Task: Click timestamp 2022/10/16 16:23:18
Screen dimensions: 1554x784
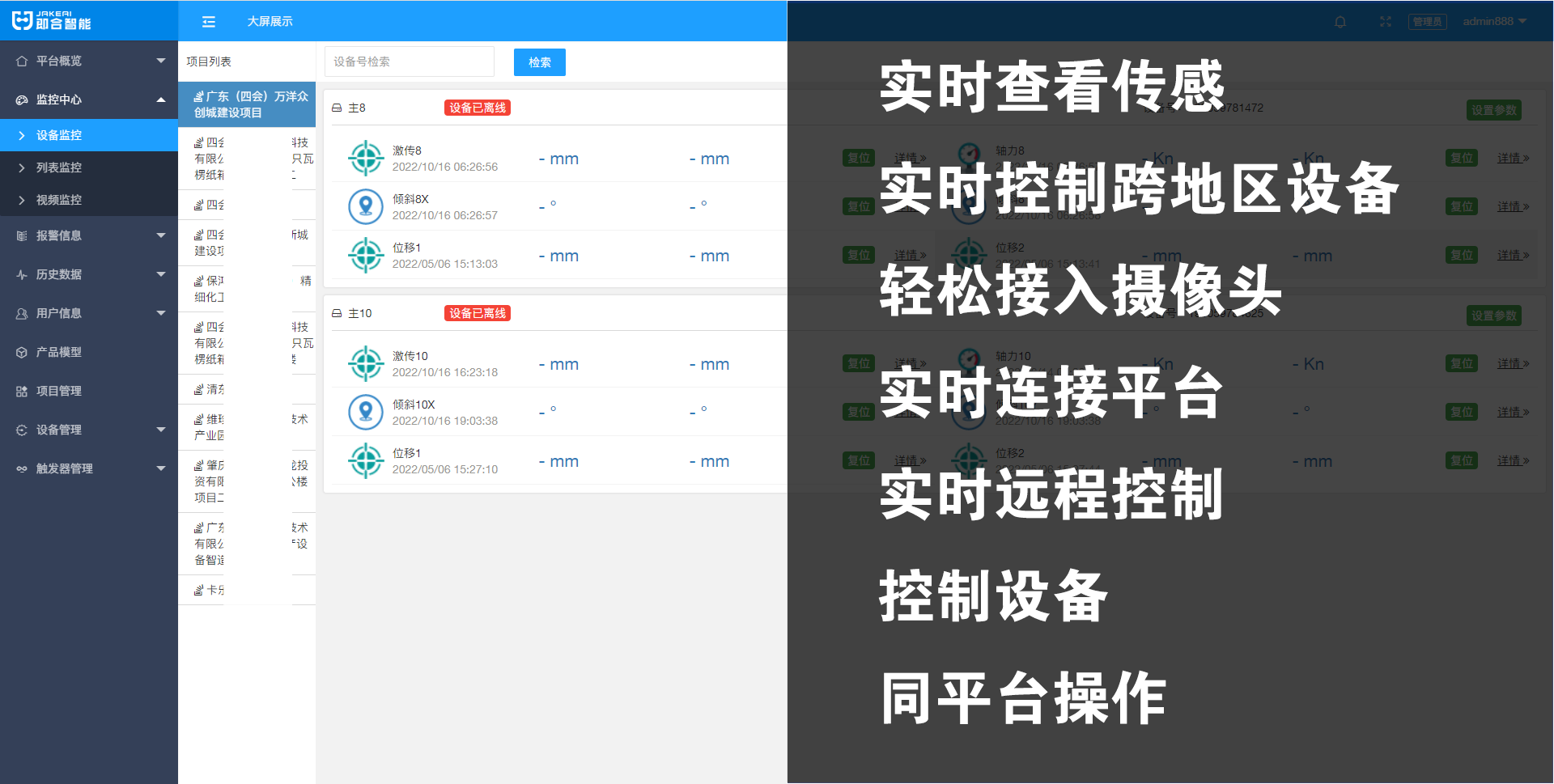Action: (x=445, y=372)
